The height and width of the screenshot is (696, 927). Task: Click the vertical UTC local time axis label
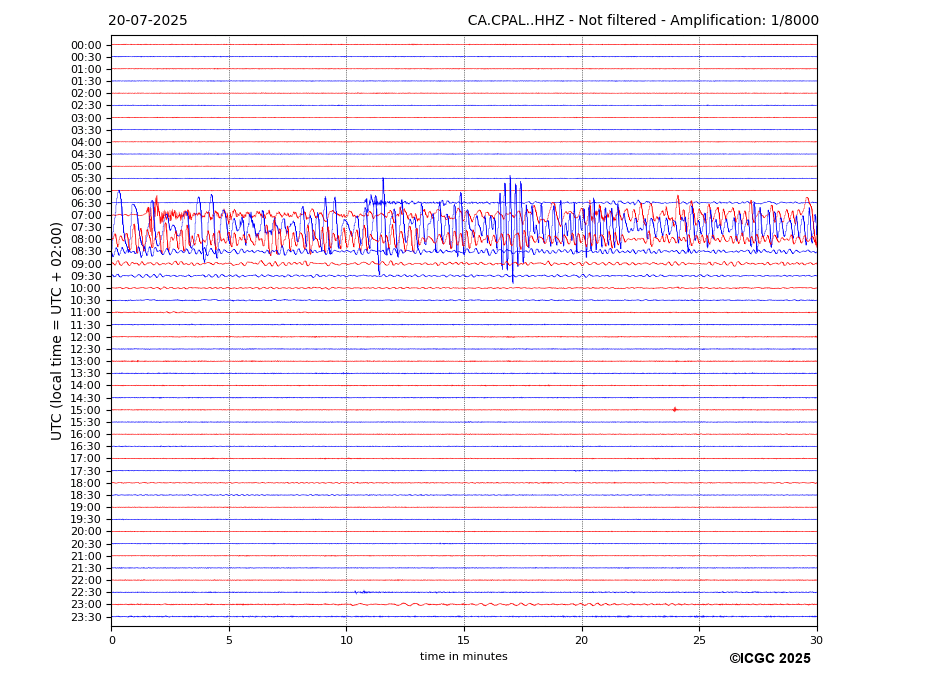56,331
